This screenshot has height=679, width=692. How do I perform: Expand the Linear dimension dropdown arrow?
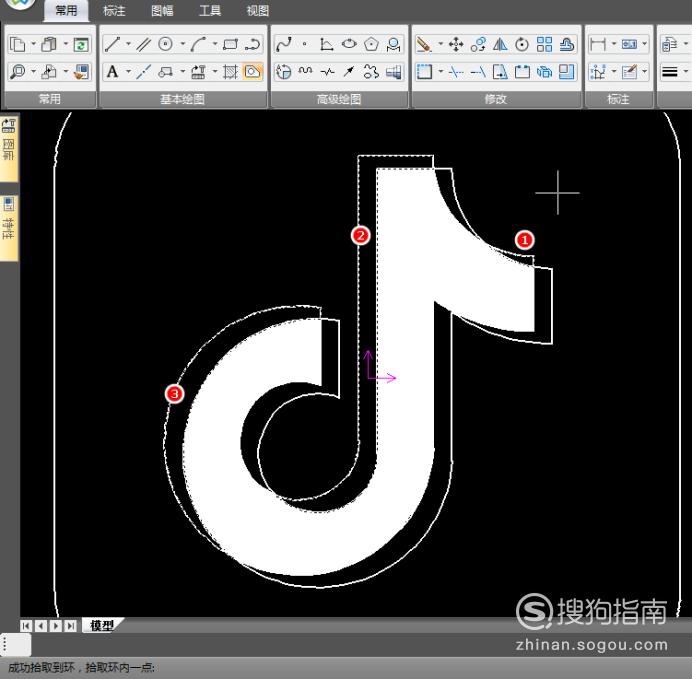[x=613, y=44]
